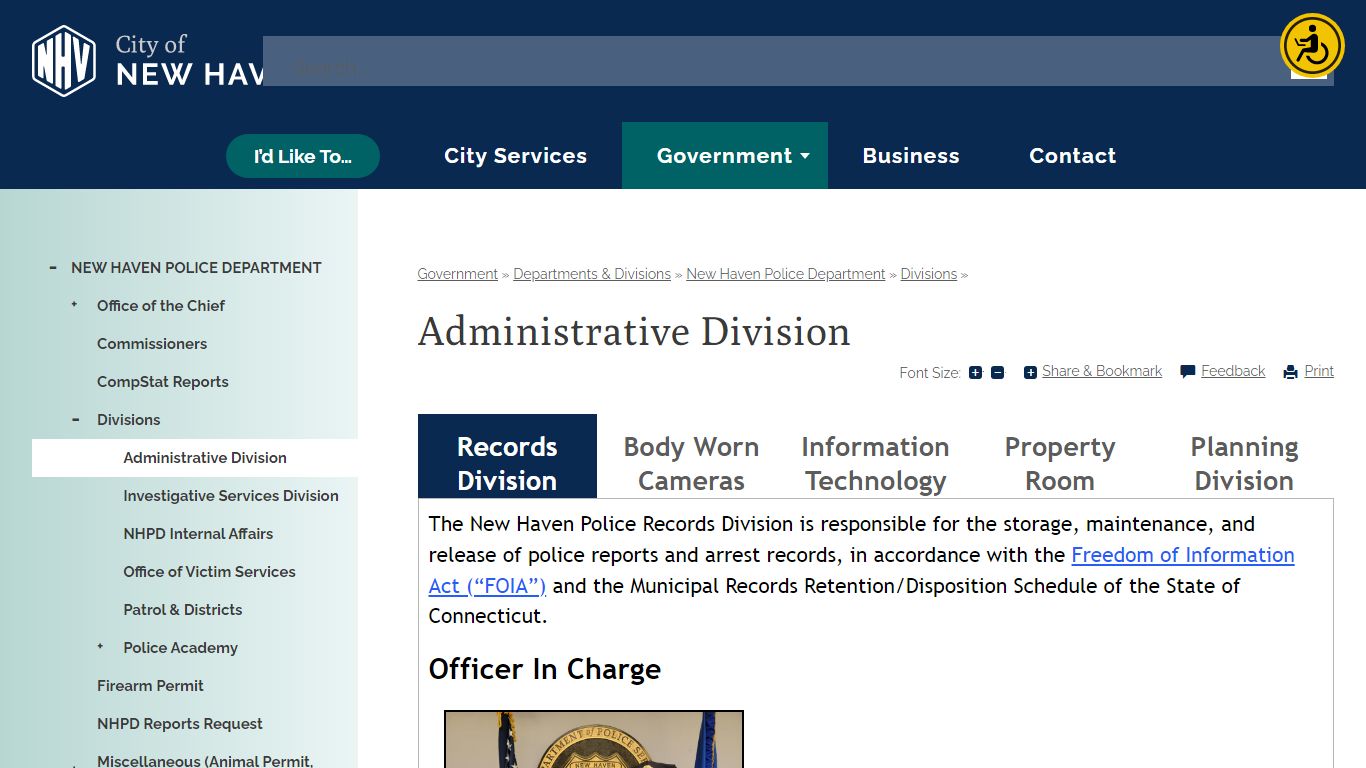This screenshot has width=1366, height=768.
Task: Click the printer icon
Action: [1291, 372]
